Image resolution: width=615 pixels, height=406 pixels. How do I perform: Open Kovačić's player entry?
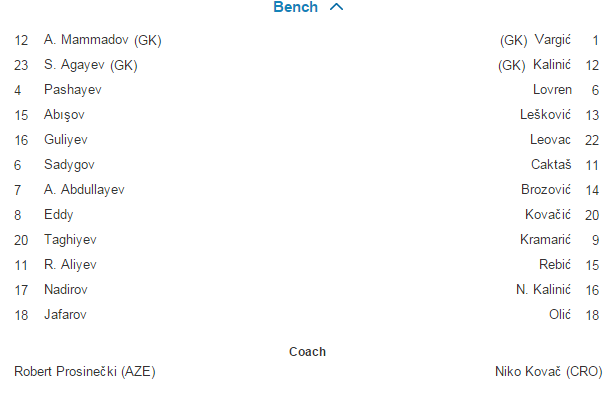pyautogui.click(x=547, y=215)
